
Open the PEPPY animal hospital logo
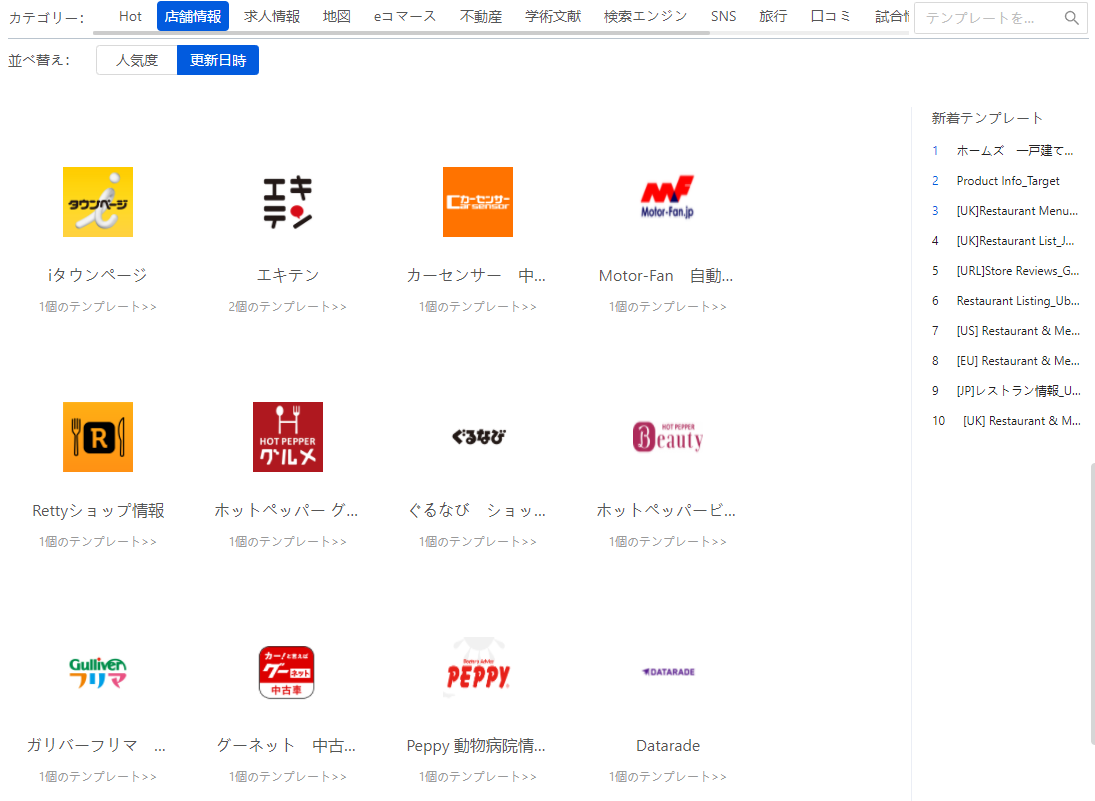(x=478, y=672)
